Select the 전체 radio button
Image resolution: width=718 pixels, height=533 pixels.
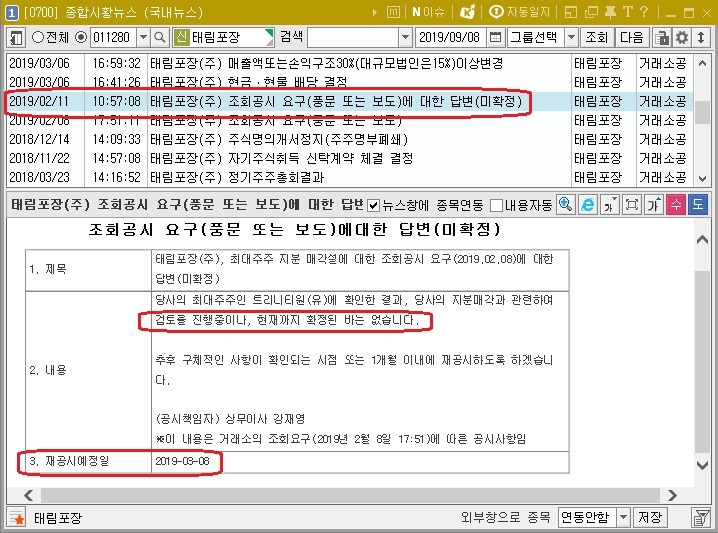[38, 37]
